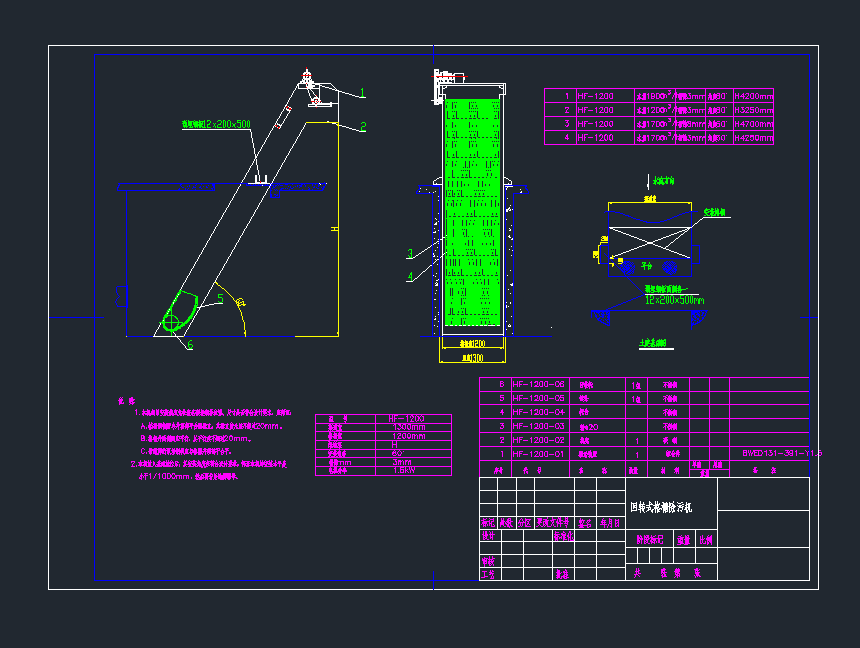Select callout balloon 1 on the elevation view

point(362,93)
